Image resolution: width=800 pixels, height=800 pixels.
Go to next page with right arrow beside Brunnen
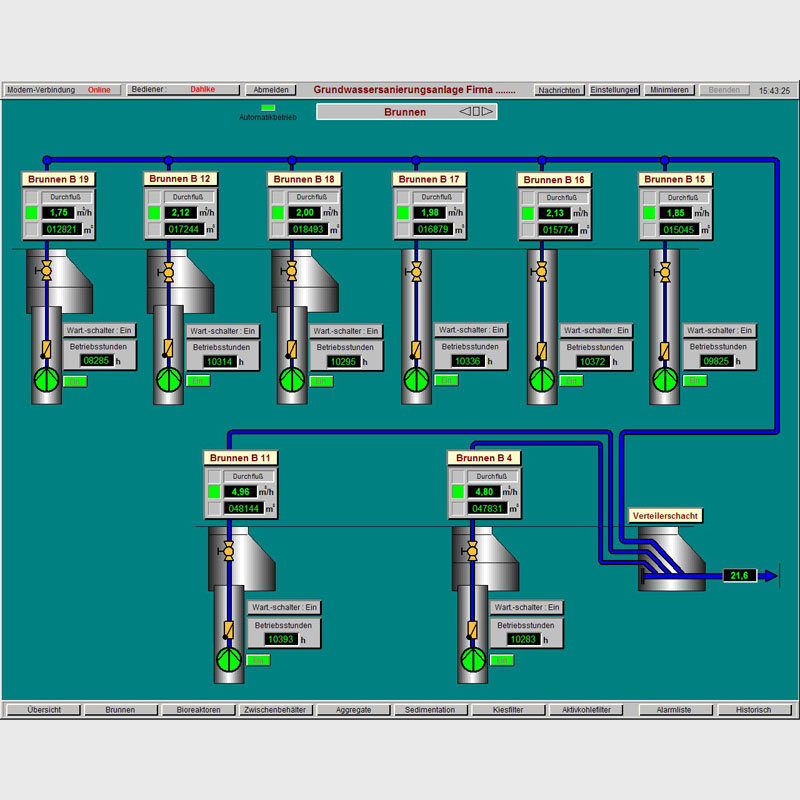tap(488, 112)
